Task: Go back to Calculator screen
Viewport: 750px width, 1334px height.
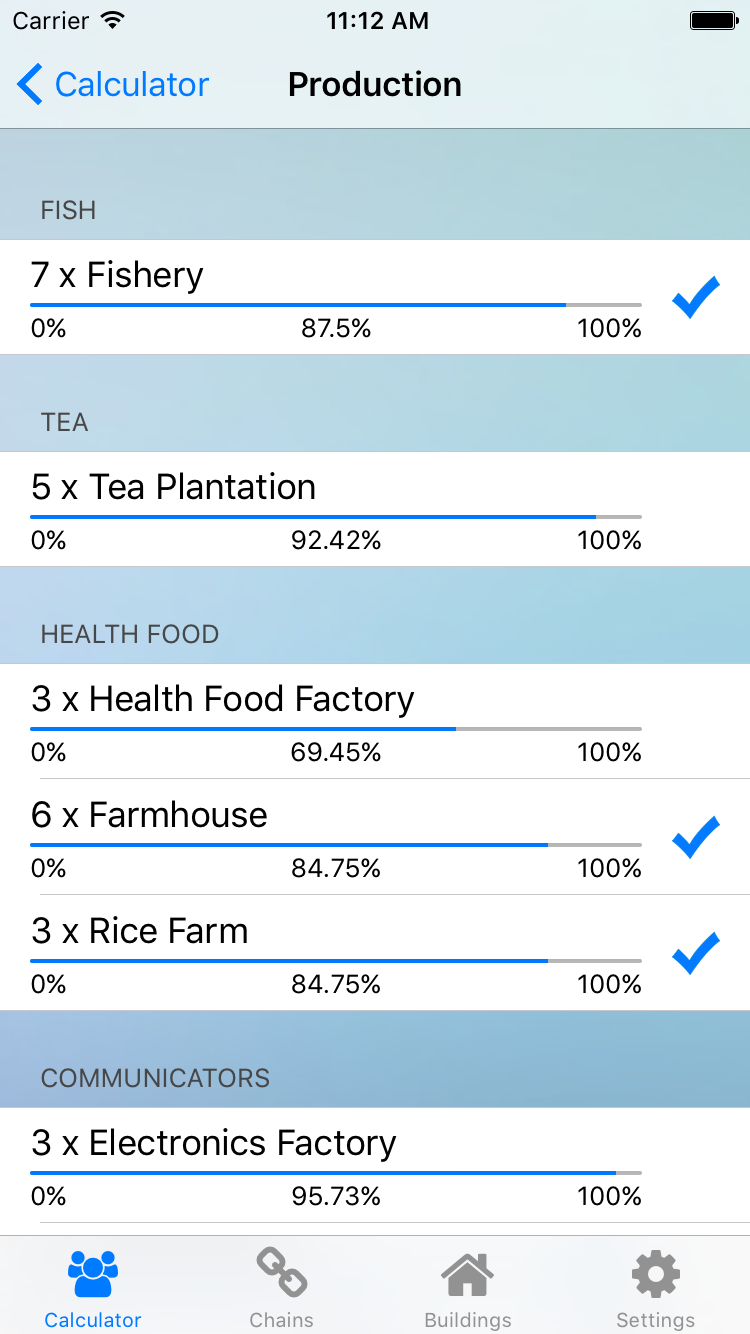Action: point(113,85)
